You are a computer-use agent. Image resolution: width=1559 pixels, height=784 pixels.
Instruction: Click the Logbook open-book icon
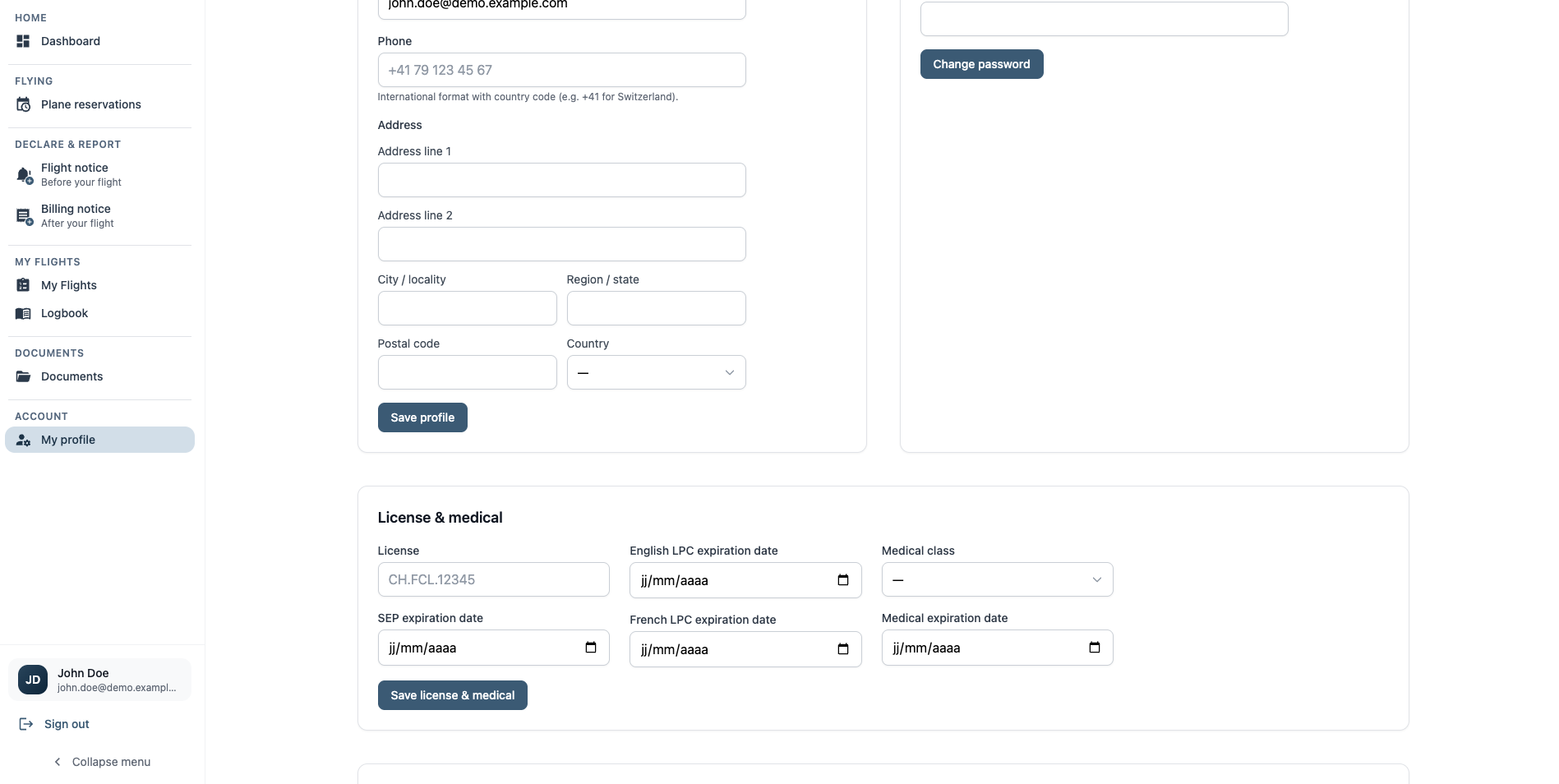23,313
